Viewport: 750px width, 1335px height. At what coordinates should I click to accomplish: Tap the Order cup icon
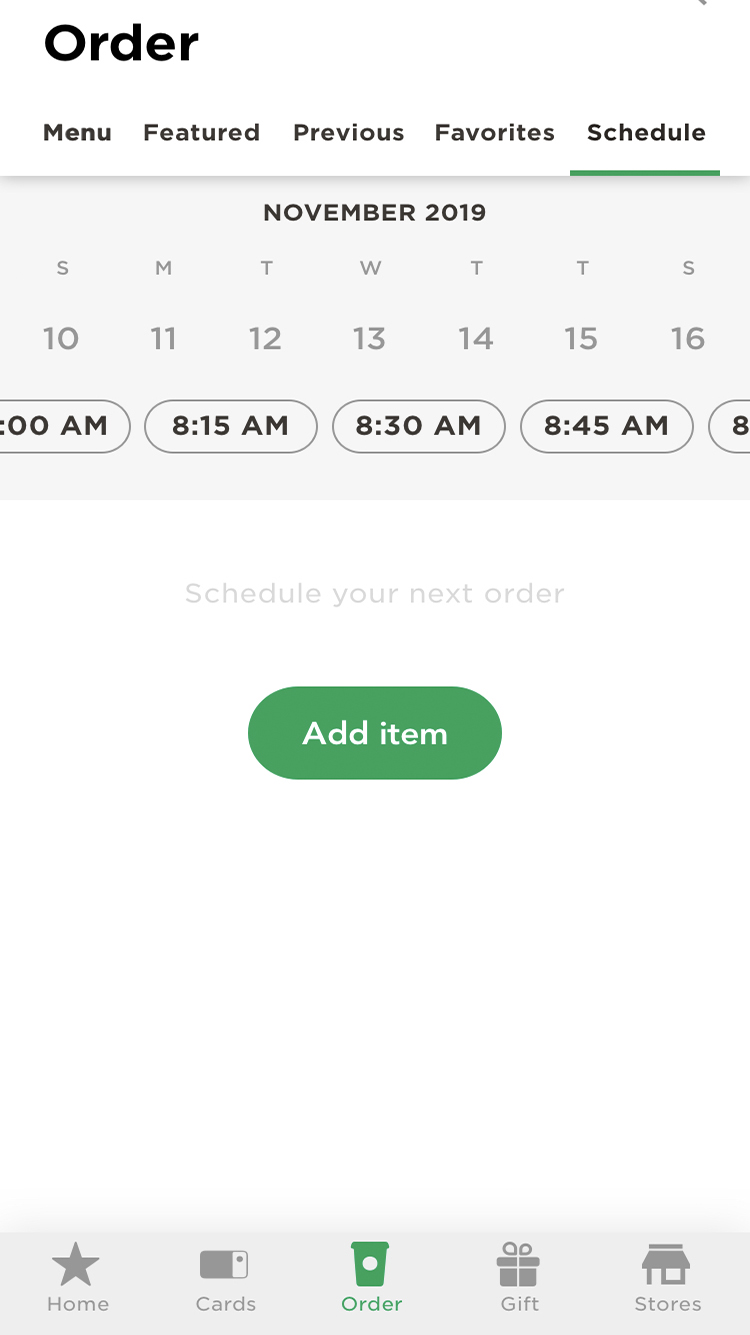(x=370, y=1264)
